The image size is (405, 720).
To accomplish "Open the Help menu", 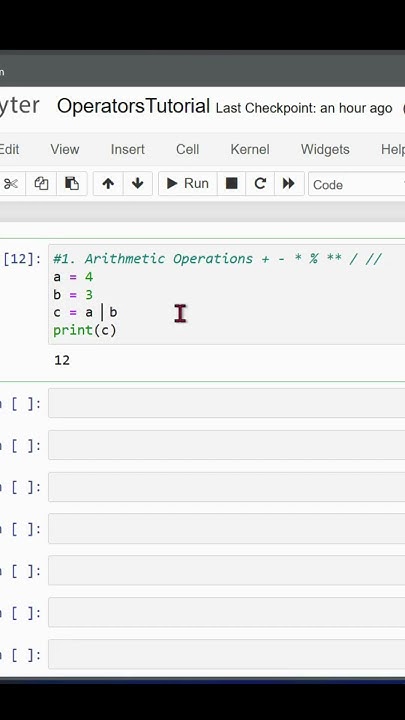I will pos(393,149).
